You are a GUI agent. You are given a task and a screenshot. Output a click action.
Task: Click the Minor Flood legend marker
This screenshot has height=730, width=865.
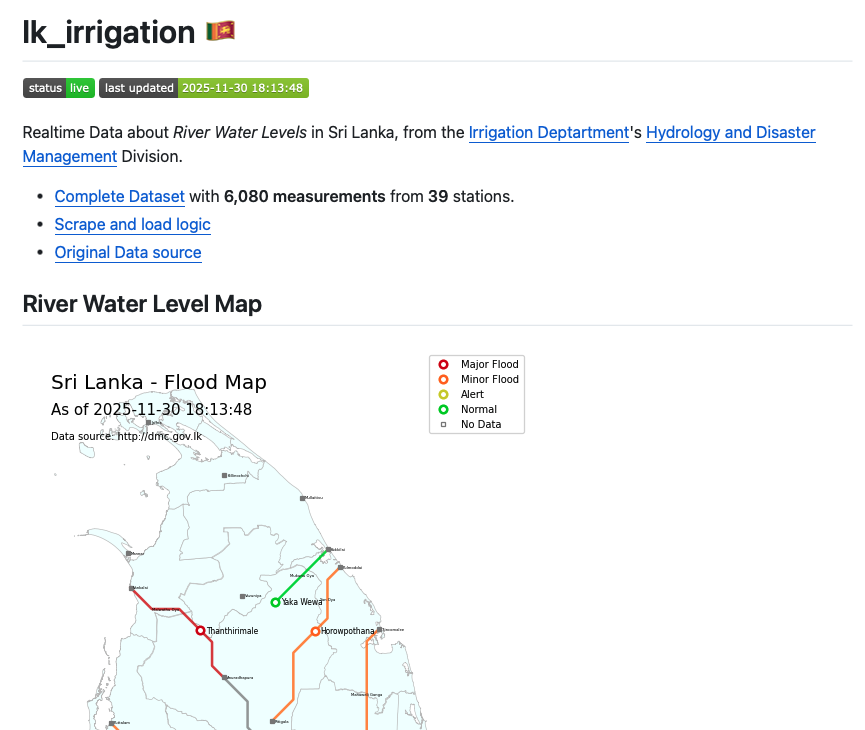pos(444,379)
